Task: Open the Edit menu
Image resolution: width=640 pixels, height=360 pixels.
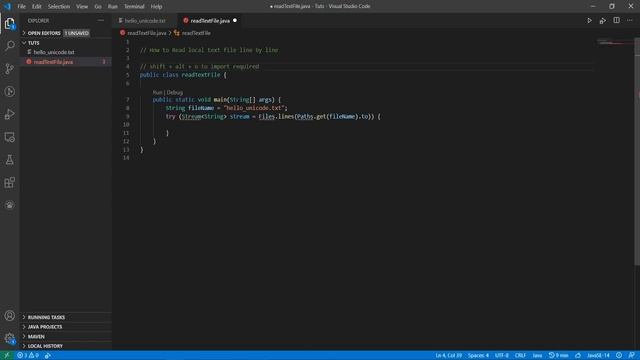Action: (x=37, y=7)
